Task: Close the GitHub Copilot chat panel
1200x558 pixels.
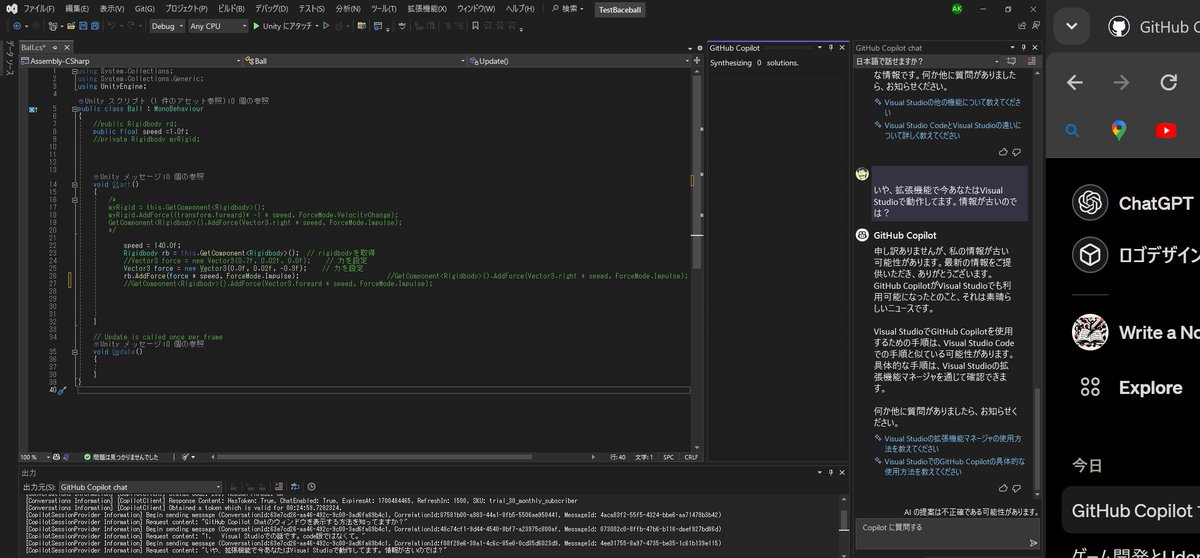Action: (x=1036, y=48)
